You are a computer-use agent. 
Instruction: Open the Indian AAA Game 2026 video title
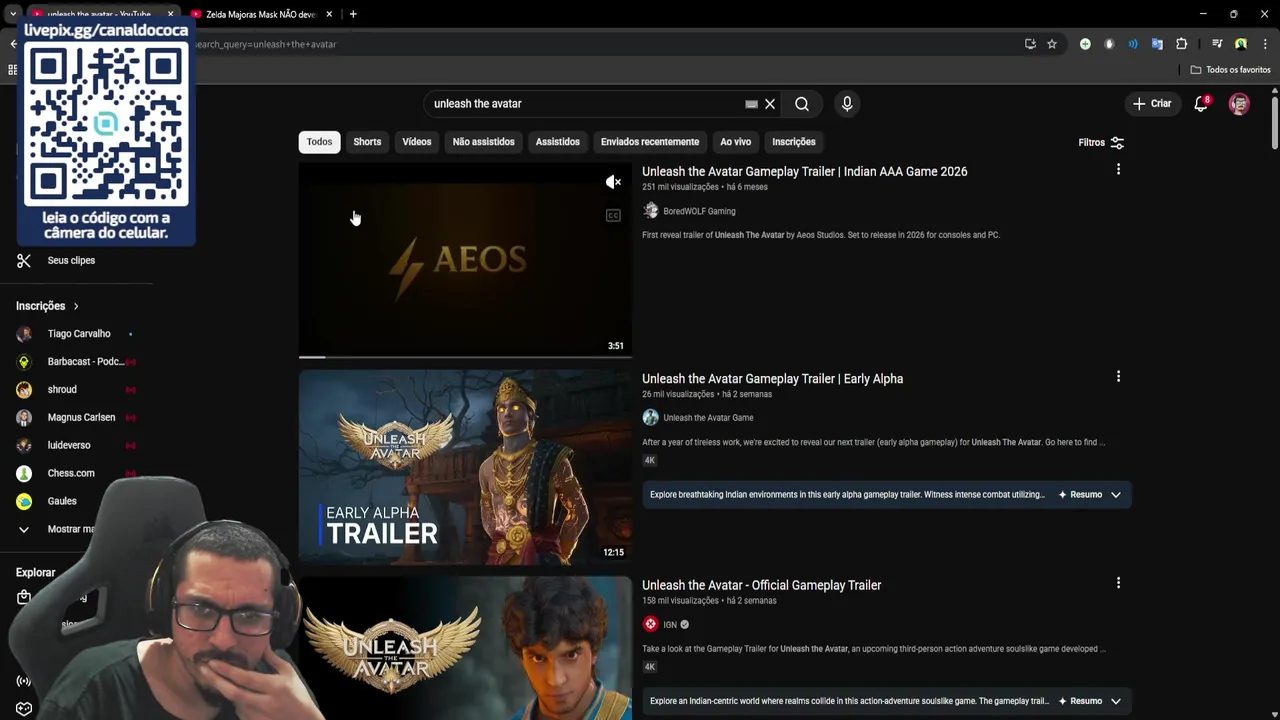click(x=804, y=172)
